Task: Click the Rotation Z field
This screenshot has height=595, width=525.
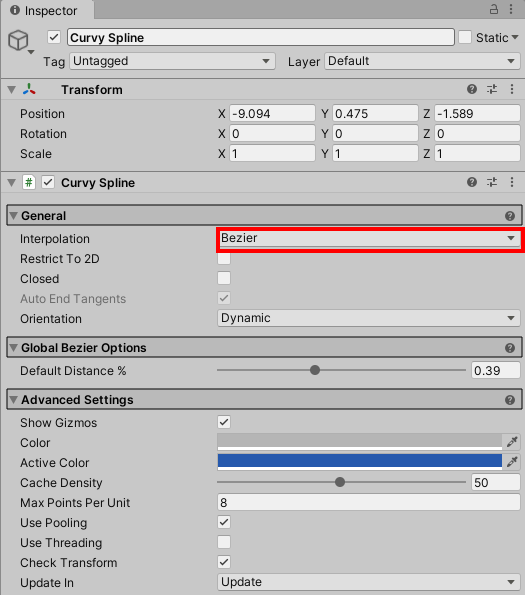Action: (477, 134)
